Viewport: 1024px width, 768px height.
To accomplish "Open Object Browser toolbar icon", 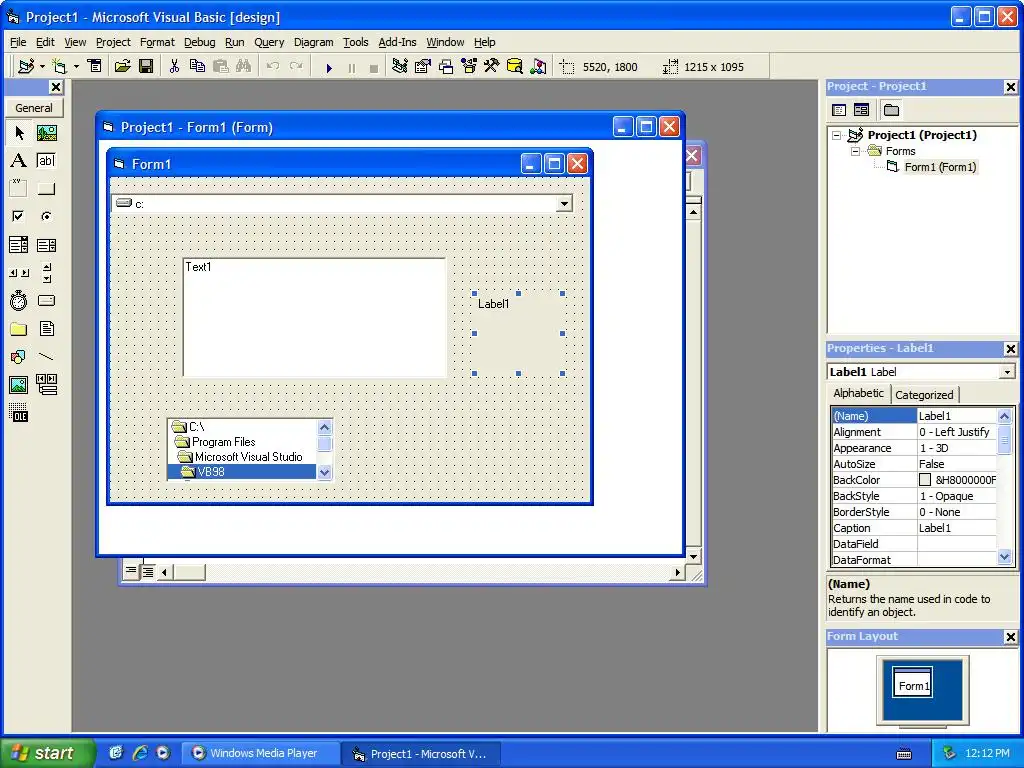I will tap(469, 66).
